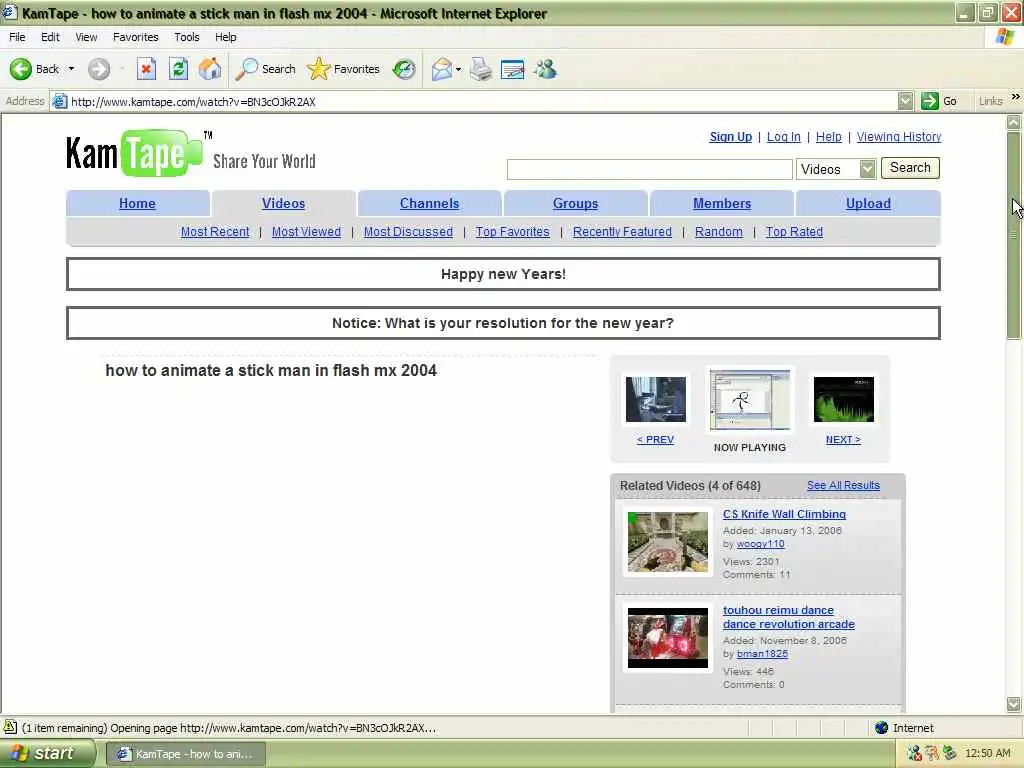This screenshot has width=1024, height=768.
Task: Switch to the Home tab
Action: point(137,203)
